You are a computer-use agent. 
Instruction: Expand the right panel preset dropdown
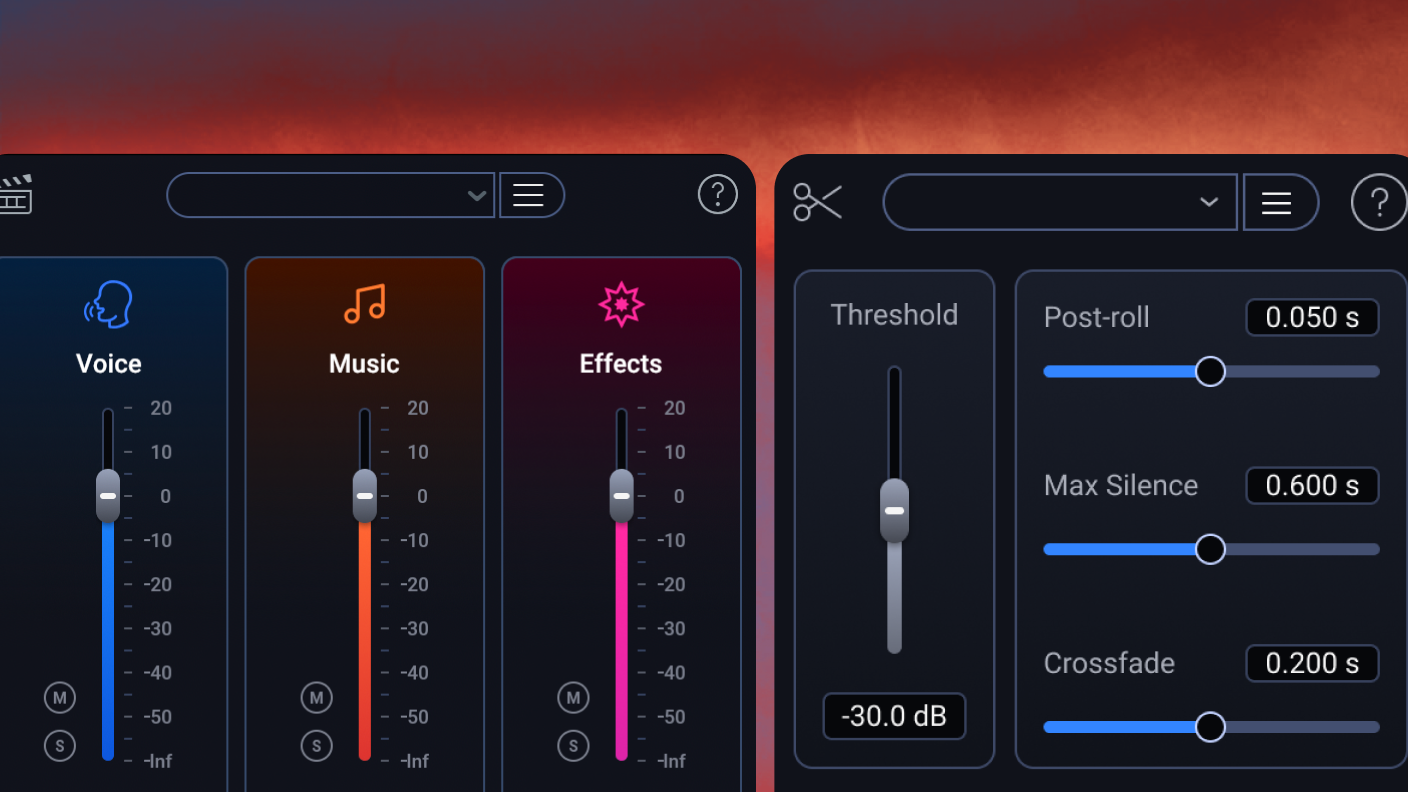click(1209, 202)
